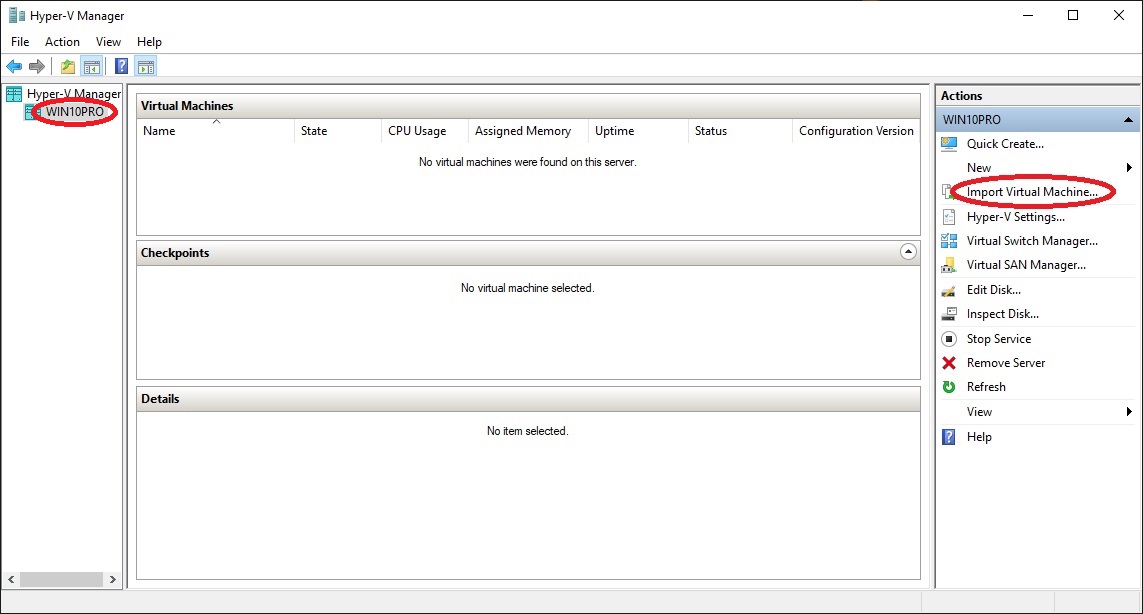
Task: Maximize the Hyper-V Manager window
Action: (1073, 15)
